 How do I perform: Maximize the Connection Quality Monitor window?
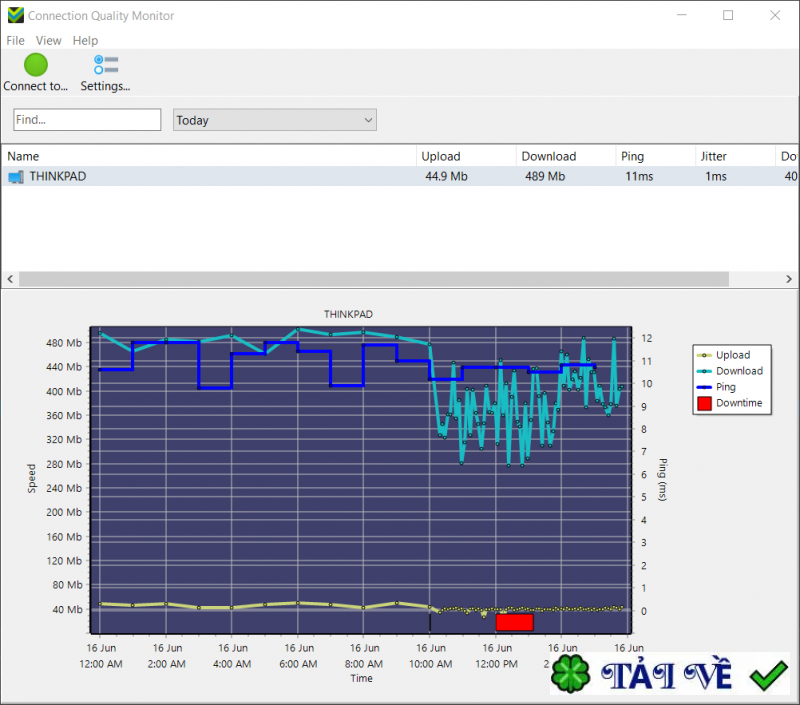[x=728, y=15]
